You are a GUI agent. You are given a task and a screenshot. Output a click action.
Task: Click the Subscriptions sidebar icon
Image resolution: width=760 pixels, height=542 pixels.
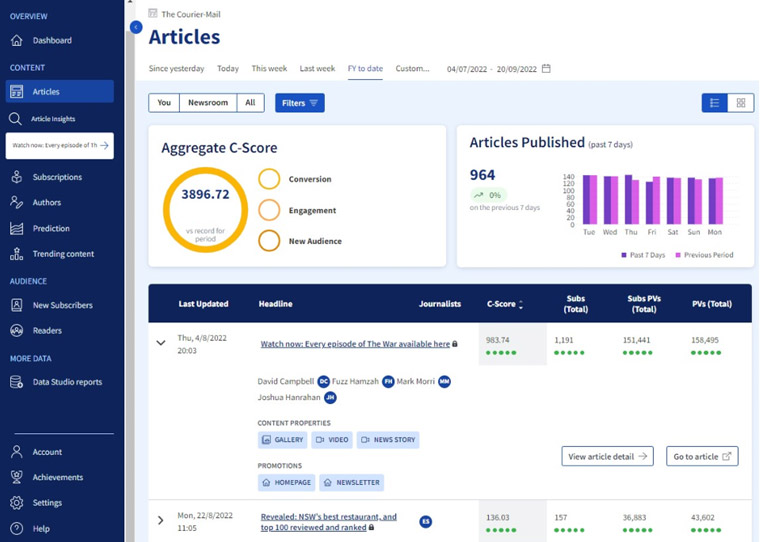click(16, 177)
